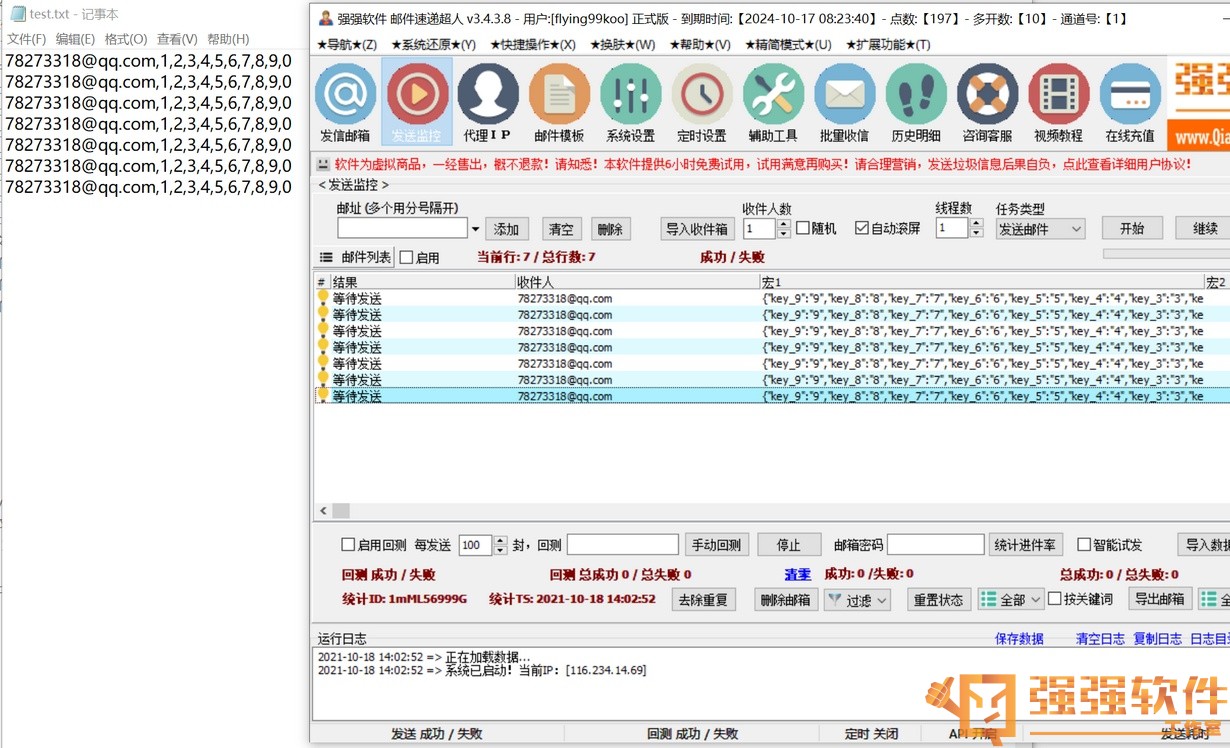
Task: Tick the 智能试发 checkbox
Action: (1084, 545)
